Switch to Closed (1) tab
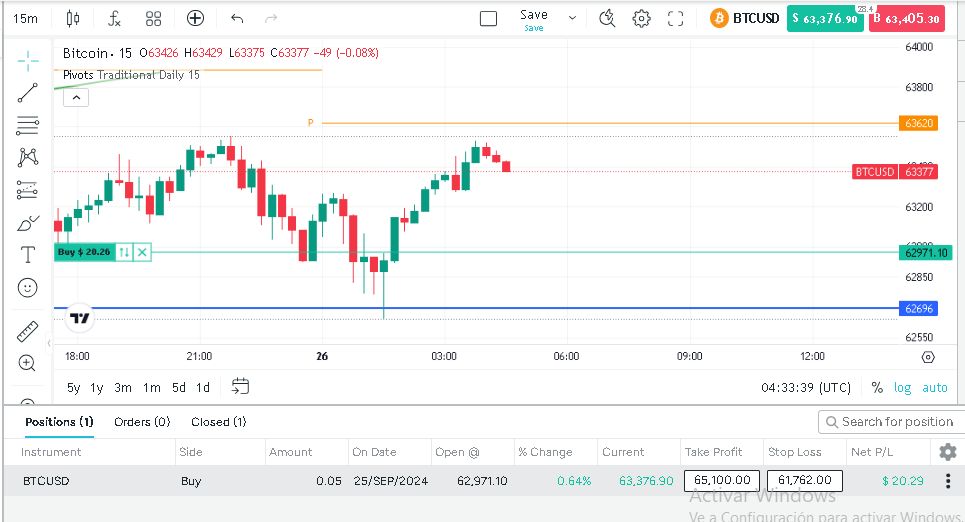 click(x=218, y=422)
